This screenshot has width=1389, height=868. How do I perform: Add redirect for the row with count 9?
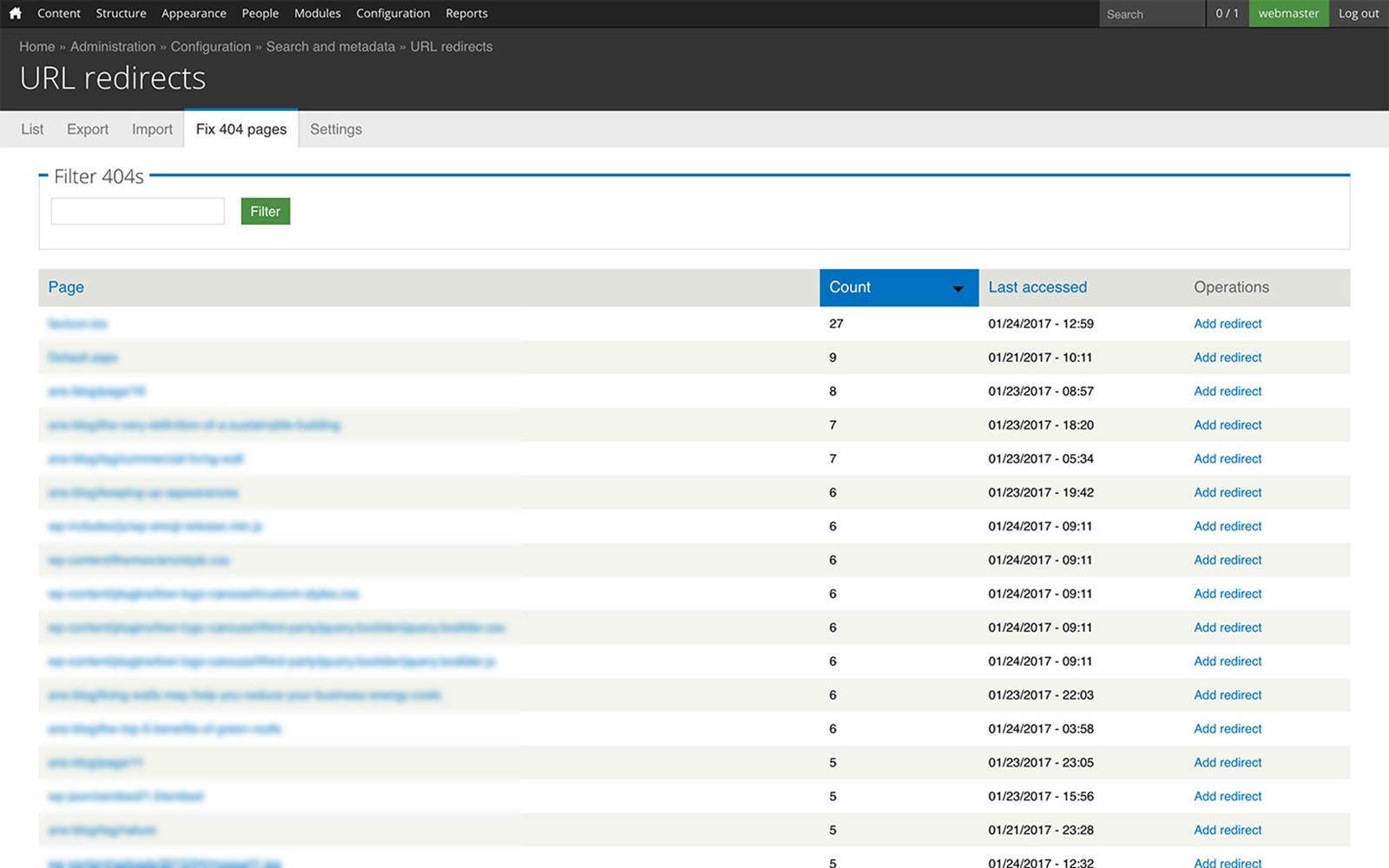1228,358
